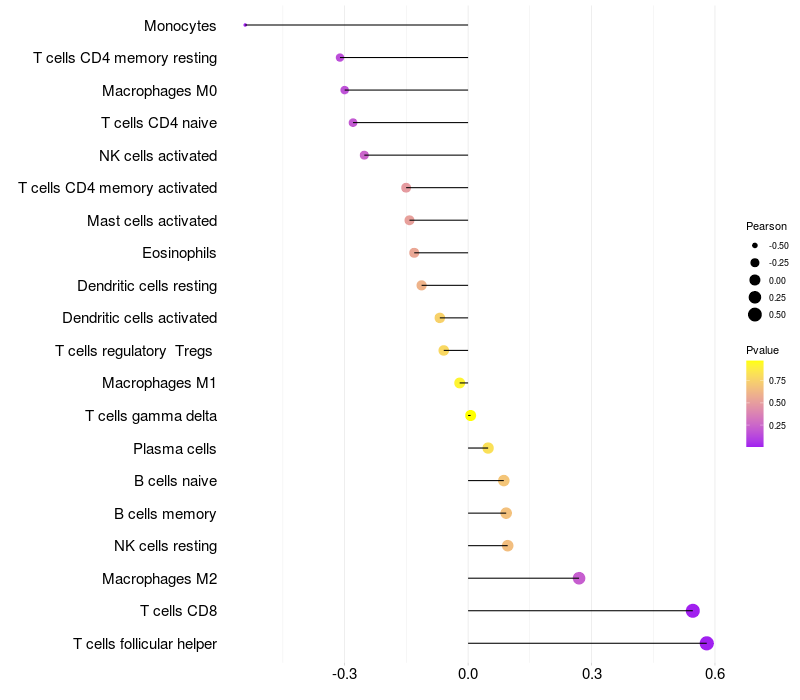Image resolution: width=800 pixels, height=700 pixels.
Task: Click the B cells memory label
Action: [x=165, y=514]
